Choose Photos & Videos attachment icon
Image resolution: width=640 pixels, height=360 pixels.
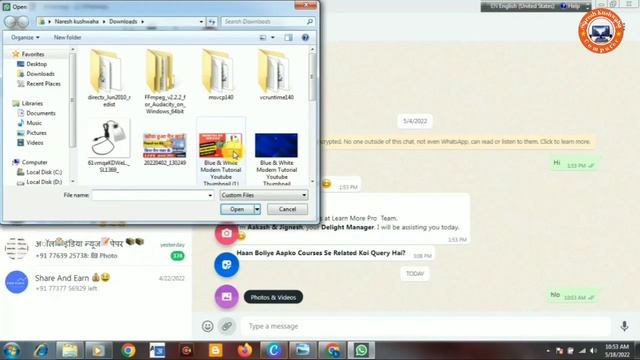pos(227,297)
